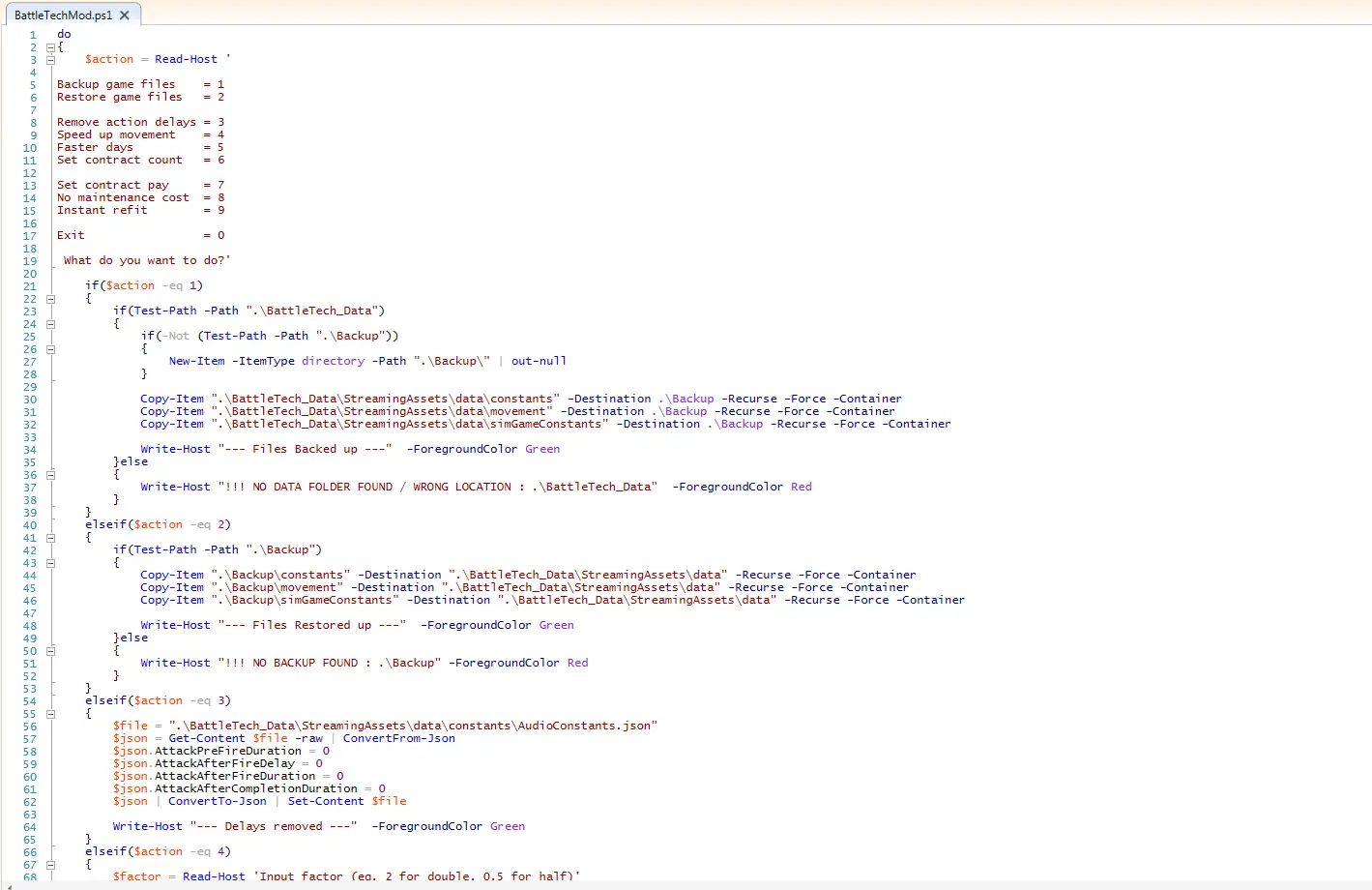
Task: Collapse the fold marker at line 2
Action: click(50, 47)
